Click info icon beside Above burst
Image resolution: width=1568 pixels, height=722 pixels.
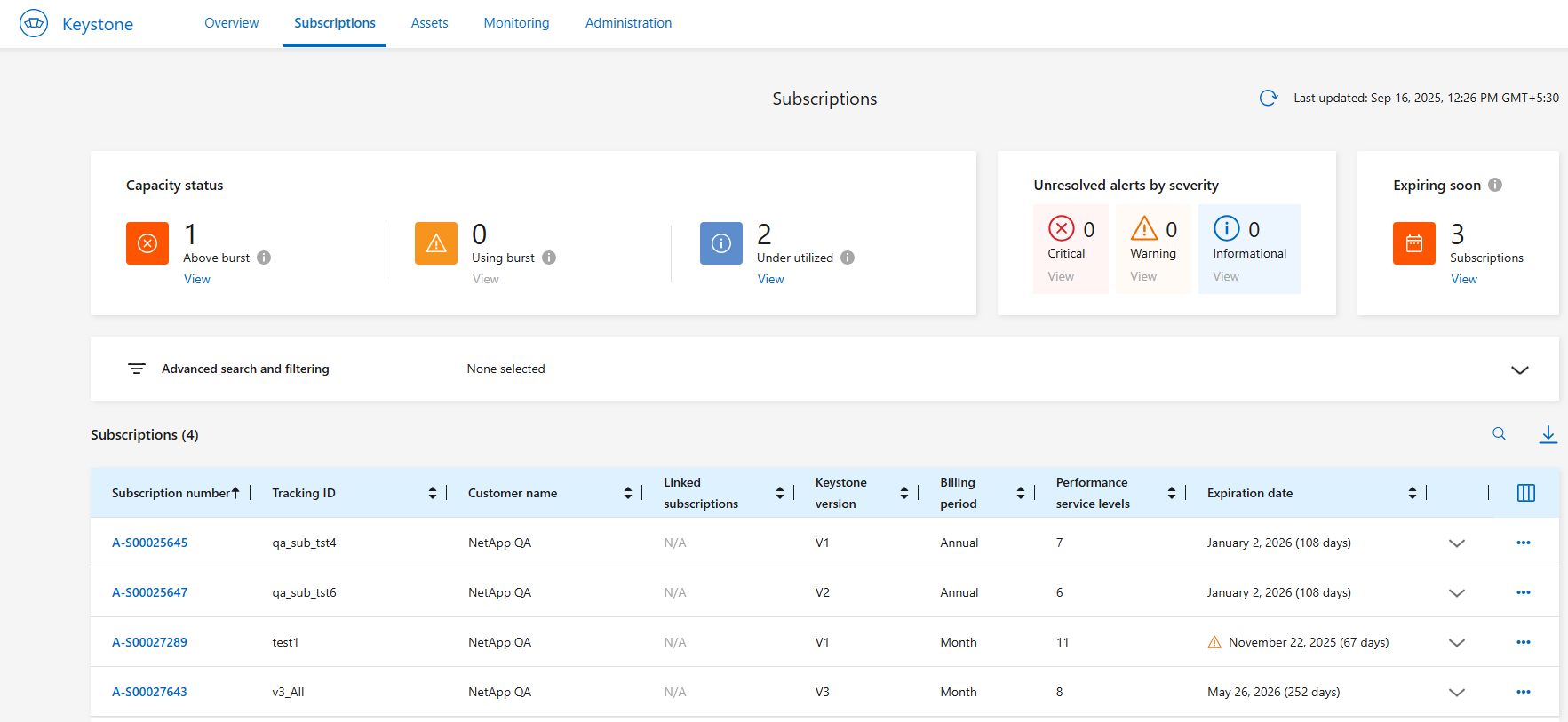pyautogui.click(x=264, y=258)
